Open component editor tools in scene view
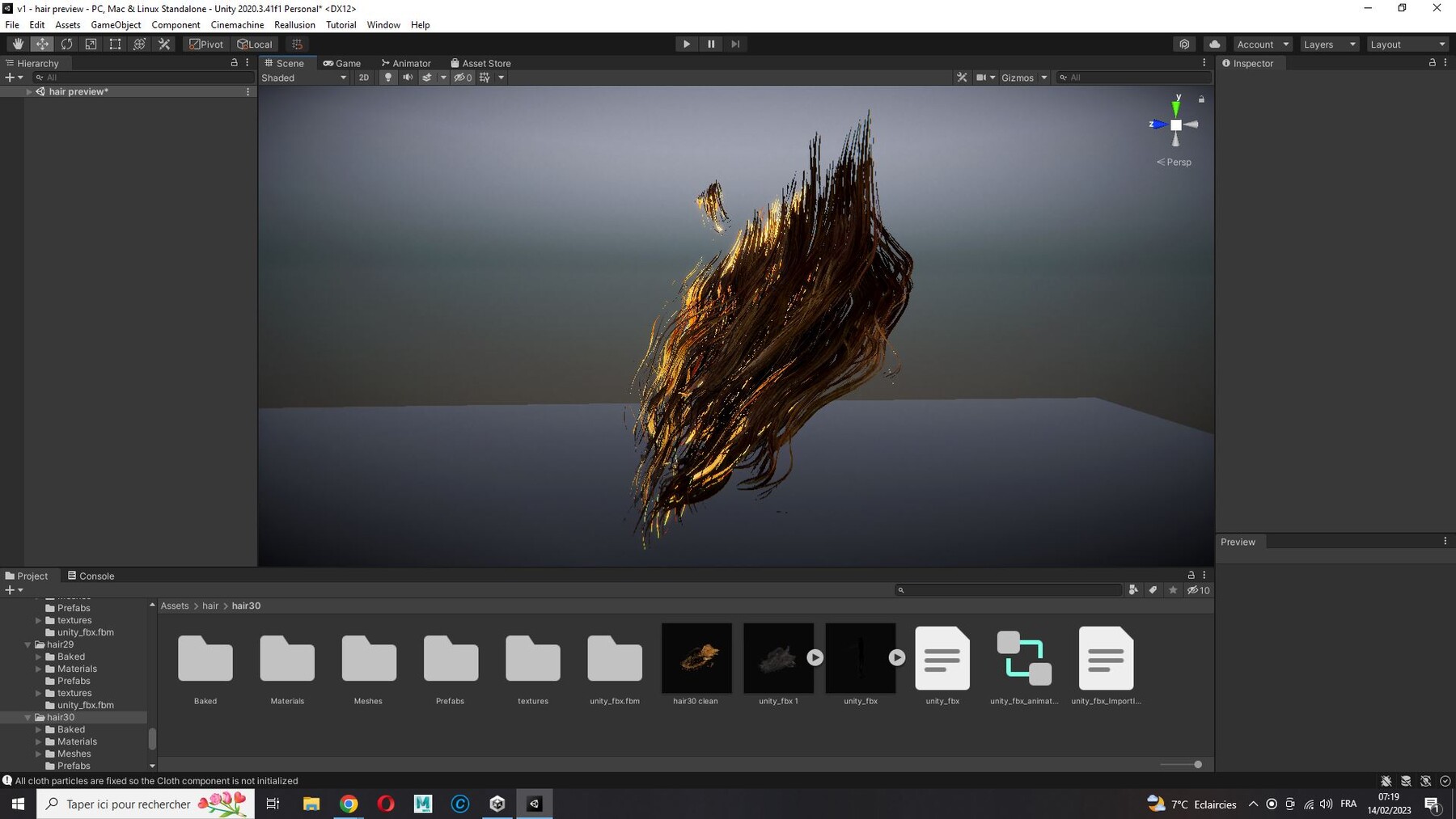 tap(962, 78)
